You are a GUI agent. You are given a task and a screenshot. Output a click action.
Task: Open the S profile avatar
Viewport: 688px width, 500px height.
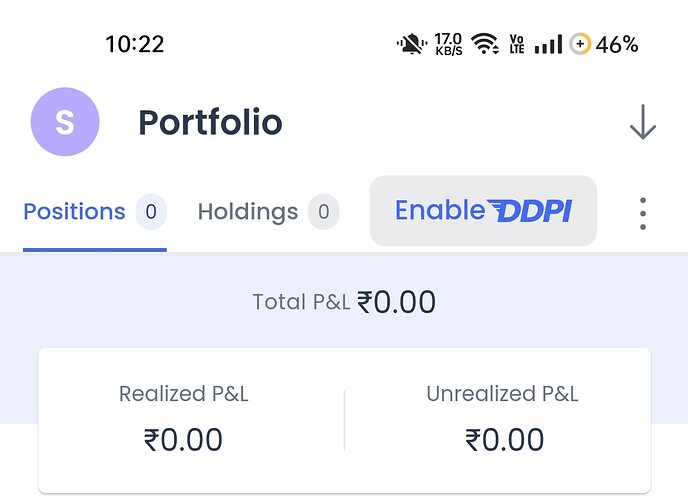click(65, 121)
